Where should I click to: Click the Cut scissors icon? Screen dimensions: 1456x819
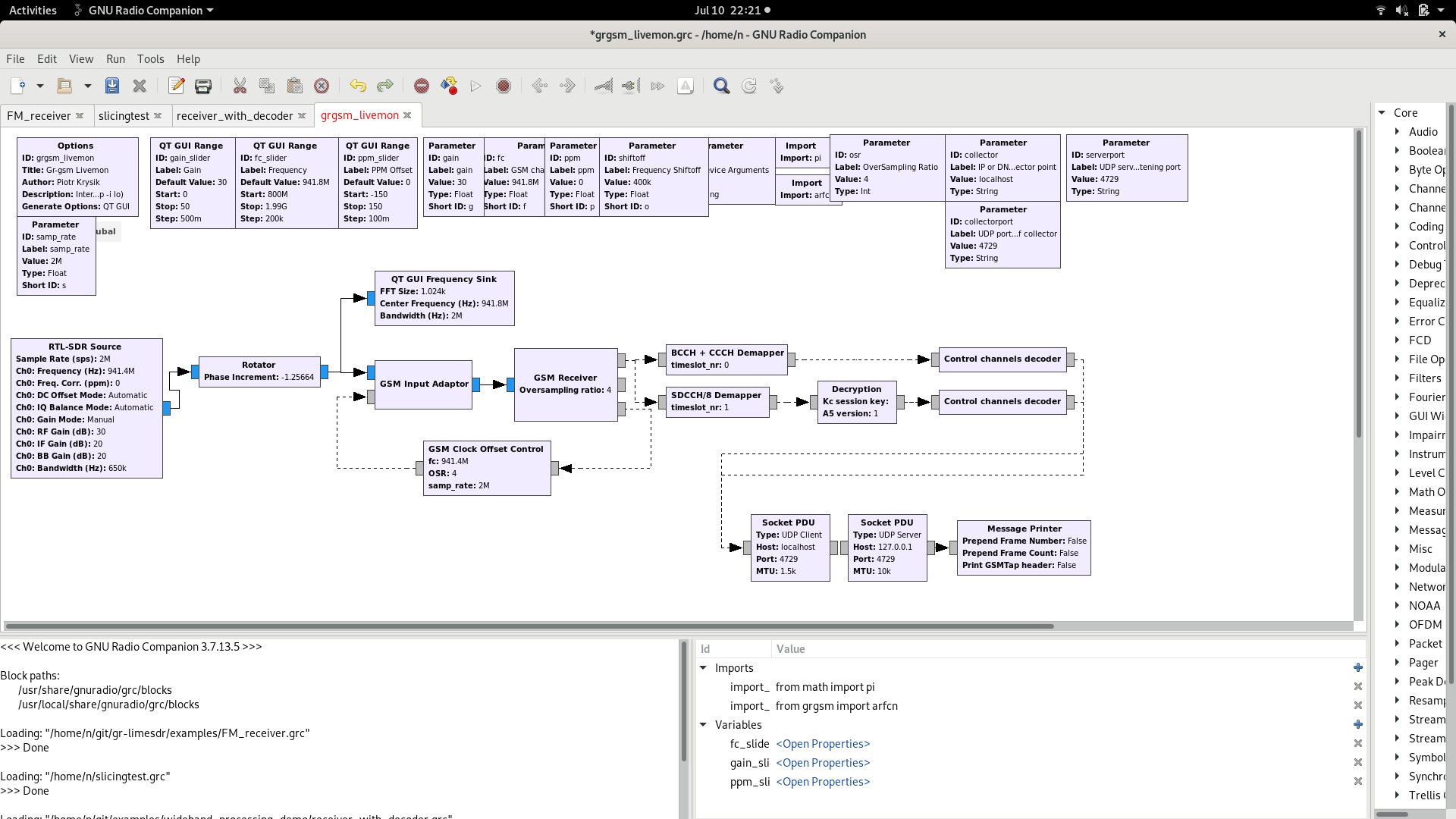point(240,86)
